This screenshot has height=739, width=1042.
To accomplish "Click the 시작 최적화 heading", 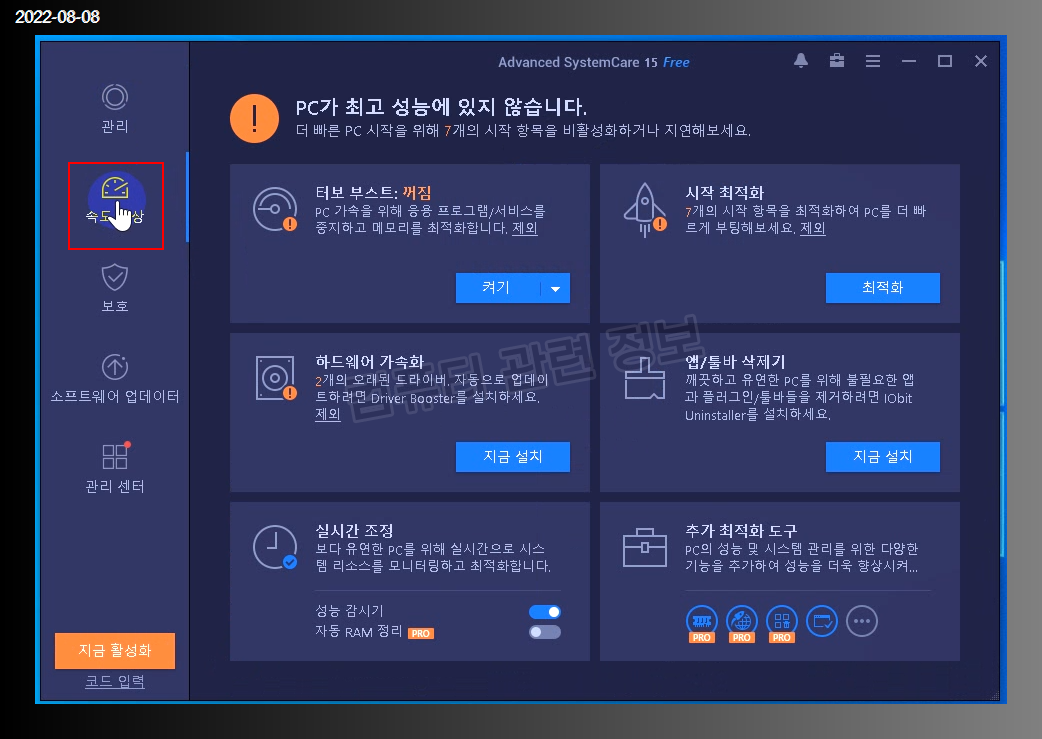I will click(724, 193).
